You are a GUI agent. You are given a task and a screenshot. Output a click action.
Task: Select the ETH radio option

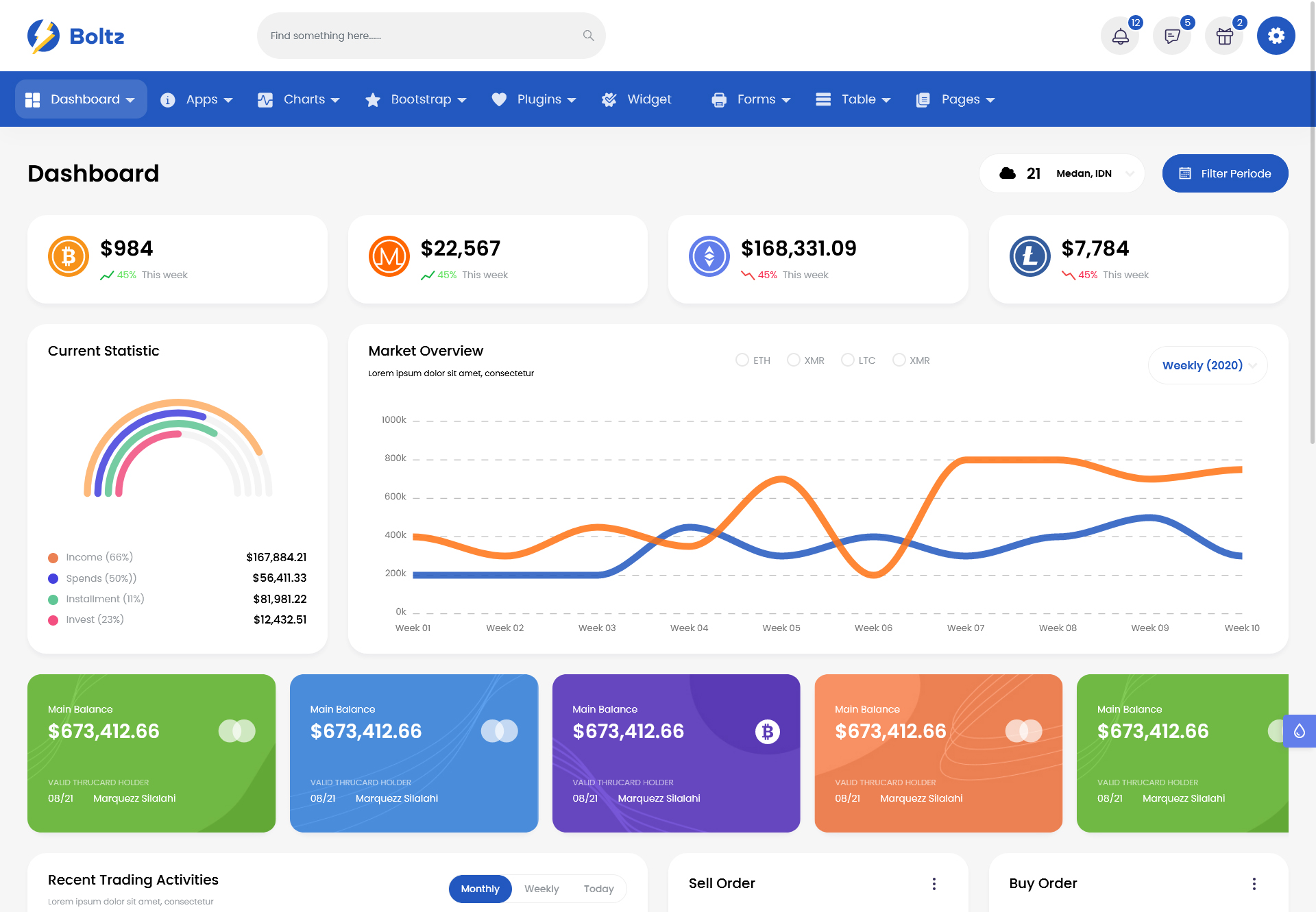[x=742, y=360]
